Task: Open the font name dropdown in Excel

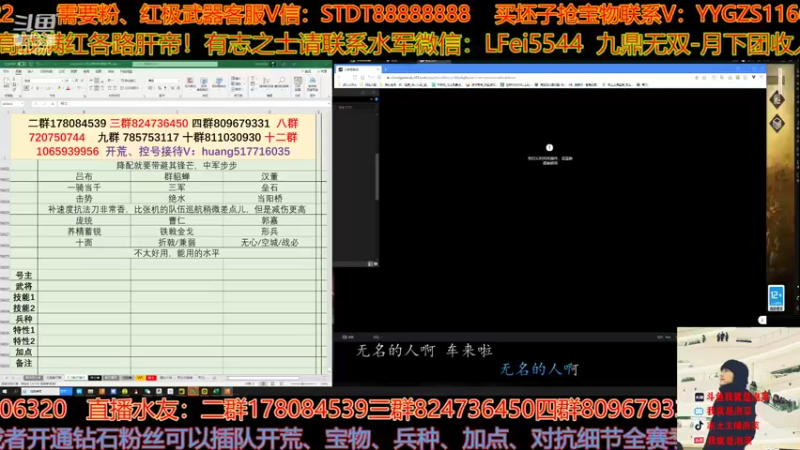Action: (62, 81)
